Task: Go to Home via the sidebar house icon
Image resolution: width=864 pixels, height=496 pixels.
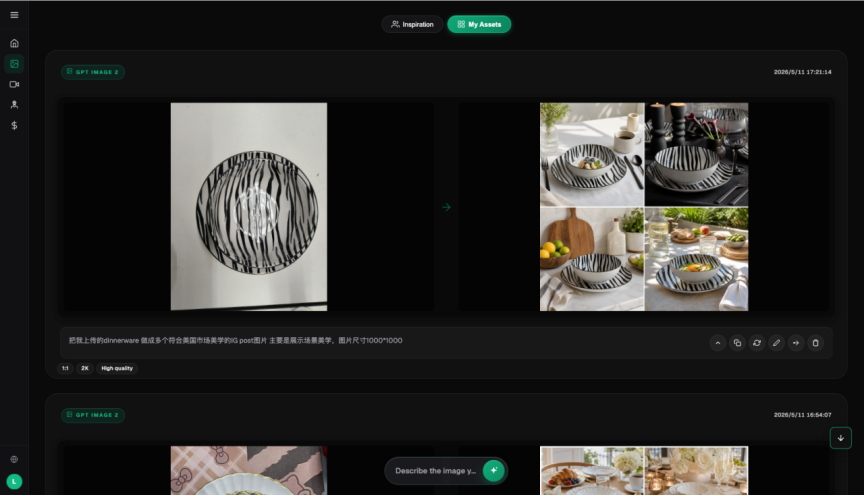Action: [x=14, y=43]
